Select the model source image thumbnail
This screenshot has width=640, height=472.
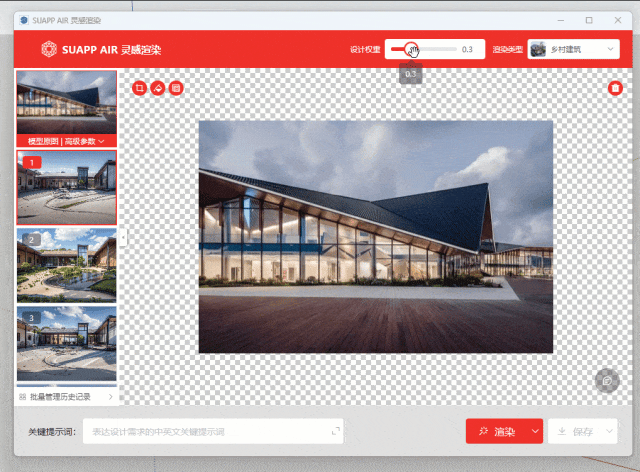[67, 103]
